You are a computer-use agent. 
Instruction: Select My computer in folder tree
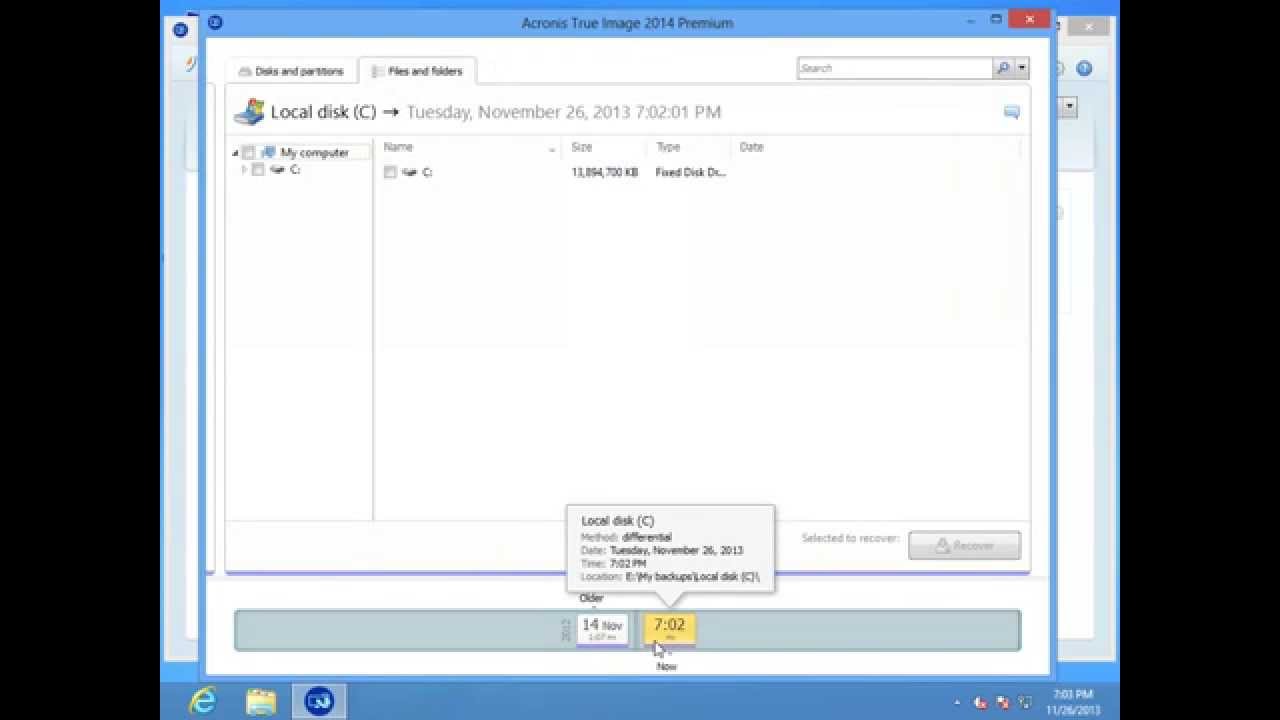314,153
